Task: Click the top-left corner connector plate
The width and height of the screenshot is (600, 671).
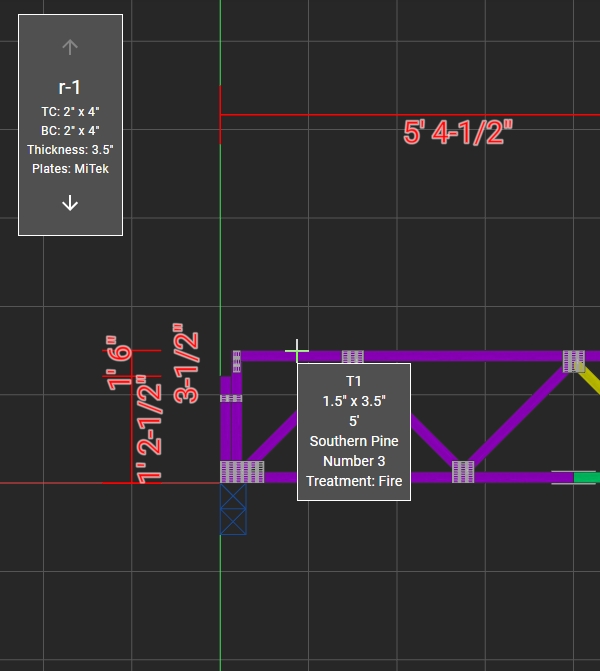Action: (x=237, y=360)
